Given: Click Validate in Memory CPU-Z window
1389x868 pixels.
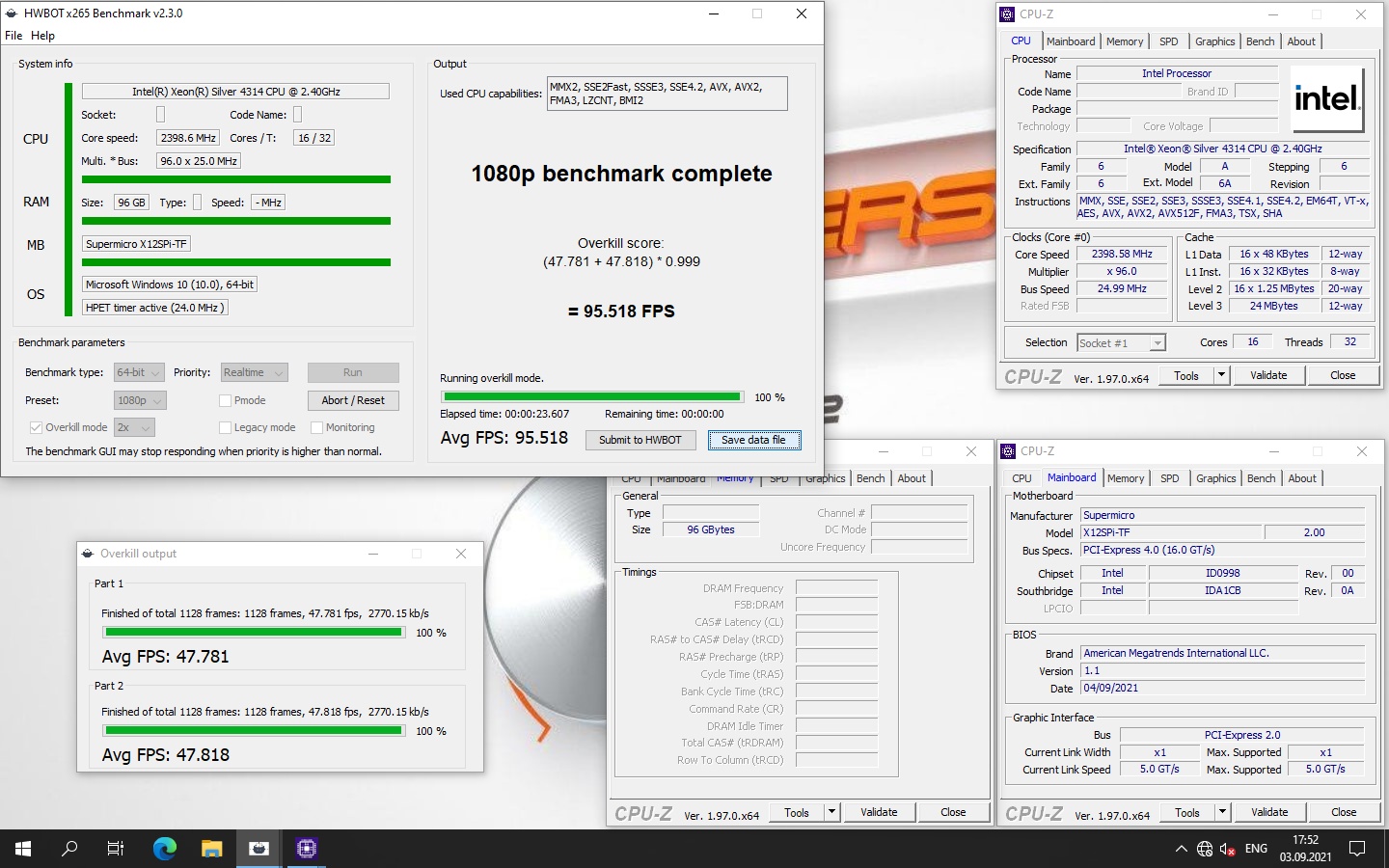Looking at the screenshot, I should (x=879, y=812).
